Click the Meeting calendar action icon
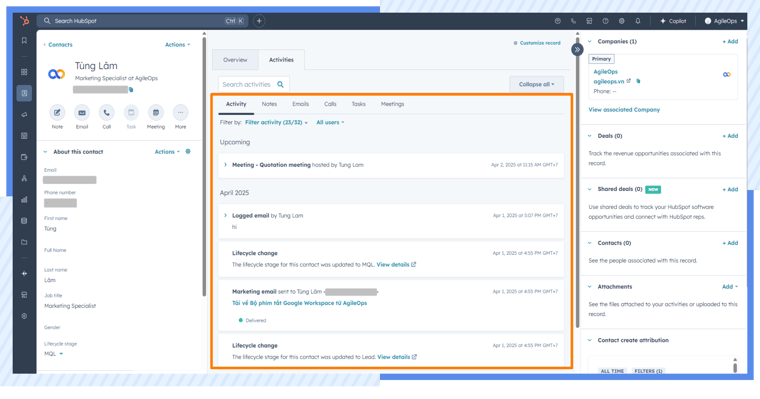760x399 pixels. (156, 112)
